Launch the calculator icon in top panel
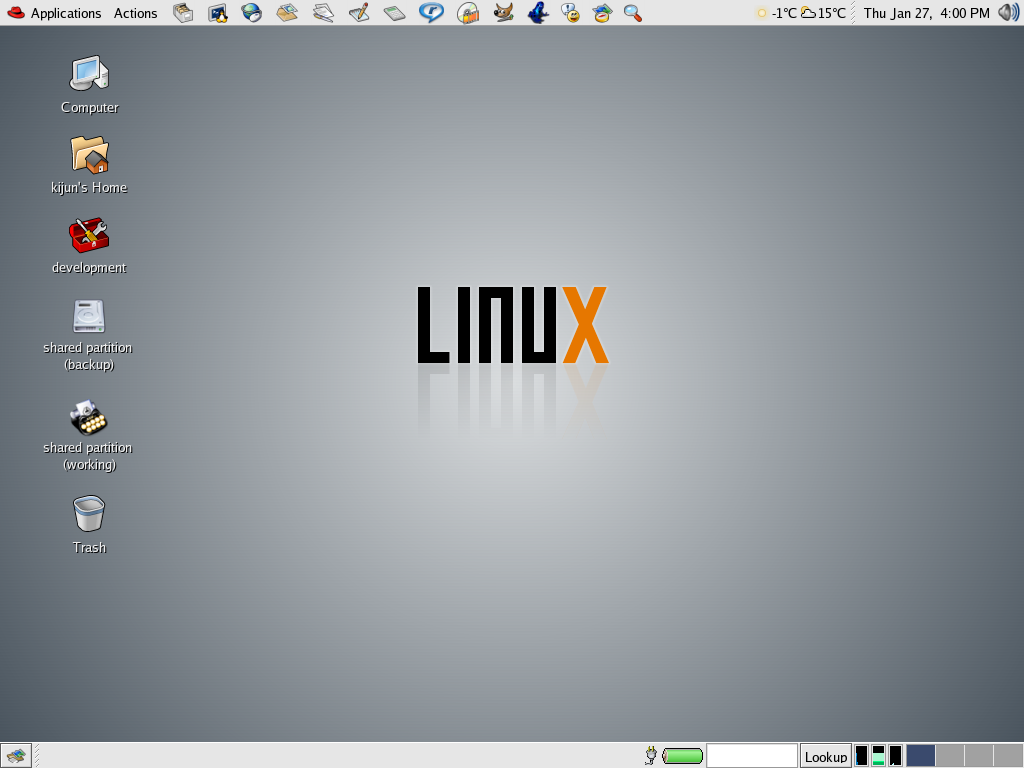The width and height of the screenshot is (1024, 768). (x=394, y=12)
